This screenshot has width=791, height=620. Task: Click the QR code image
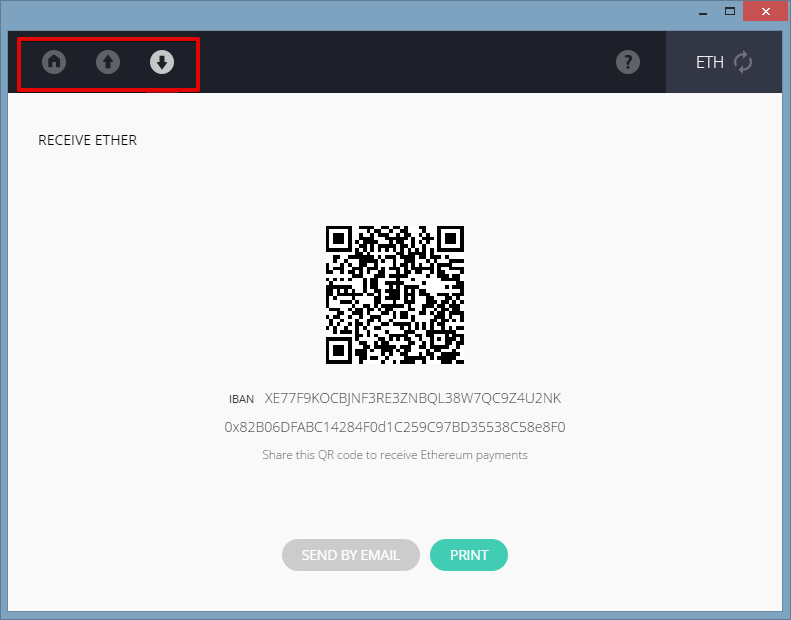[x=395, y=295]
